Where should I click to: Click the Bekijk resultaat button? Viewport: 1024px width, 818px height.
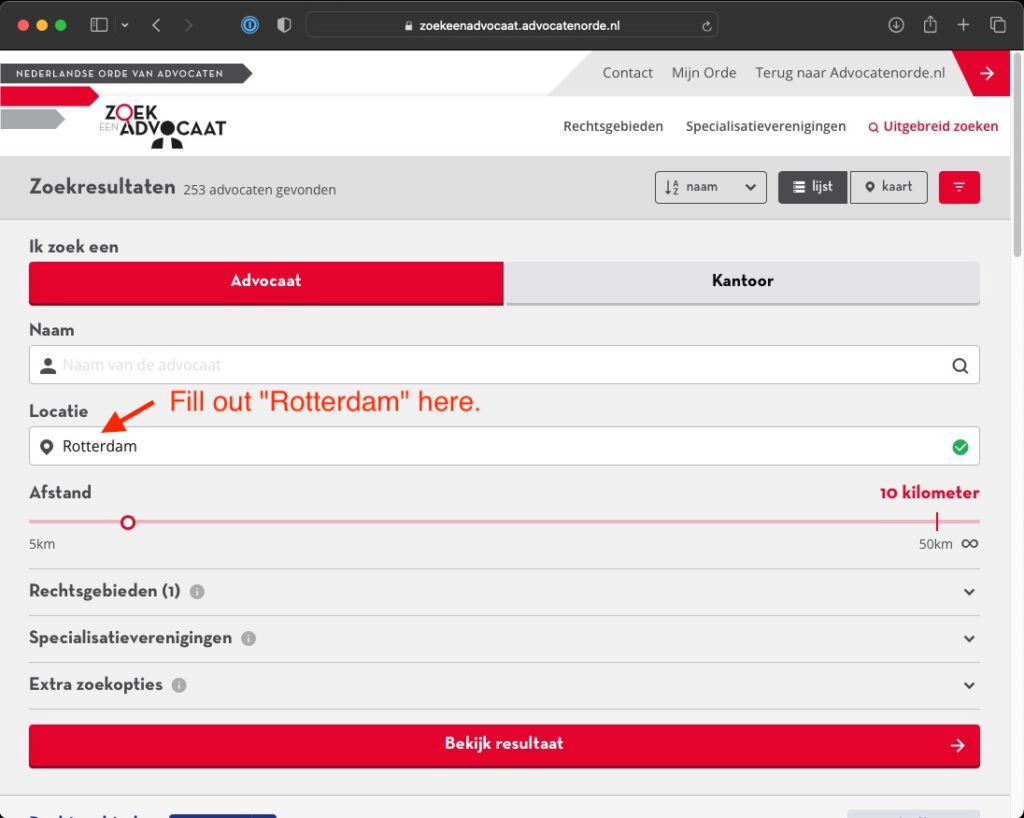504,744
